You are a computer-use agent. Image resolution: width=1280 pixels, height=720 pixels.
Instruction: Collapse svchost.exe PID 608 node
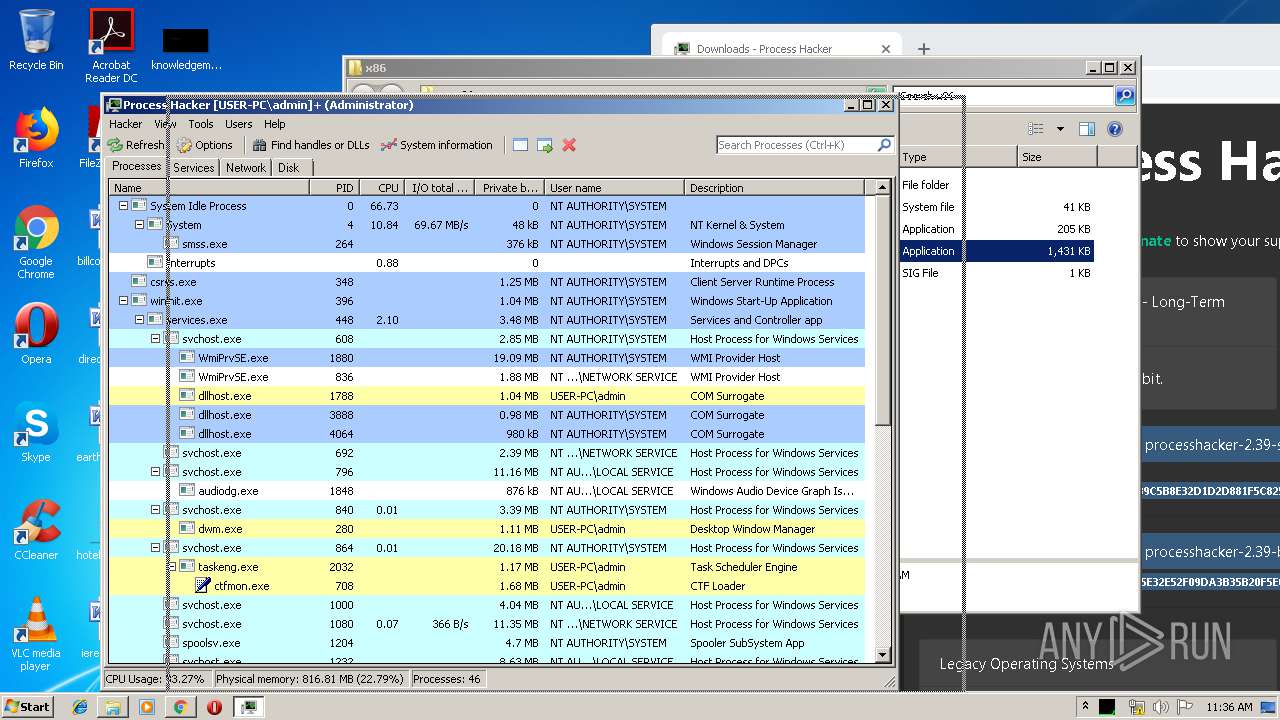tap(156, 339)
